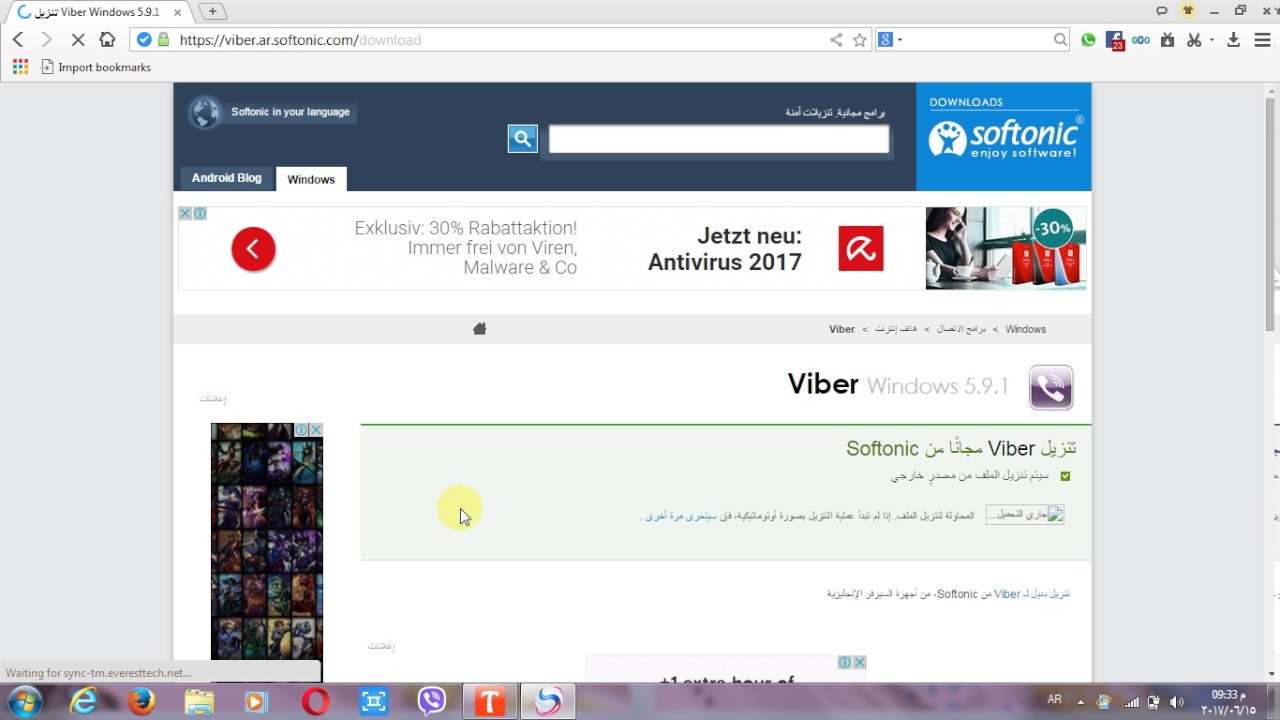Screen dimensions: 1280x720
Task: Click the Viber breadcrumb link
Action: [x=842, y=329]
